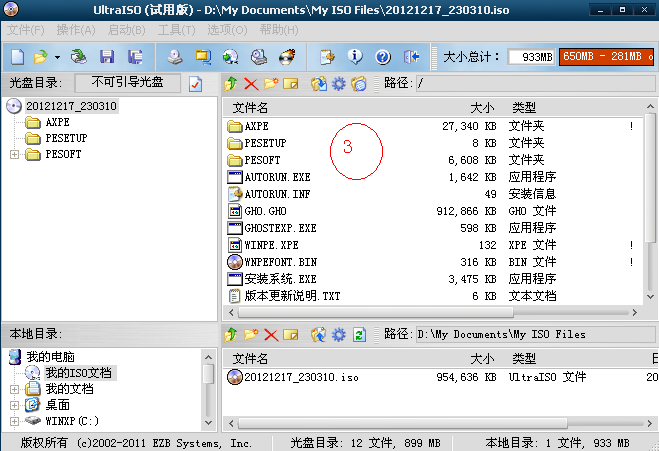Click the folder view icon right of disc gear
This screenshot has height=451, width=659.
click(x=359, y=84)
